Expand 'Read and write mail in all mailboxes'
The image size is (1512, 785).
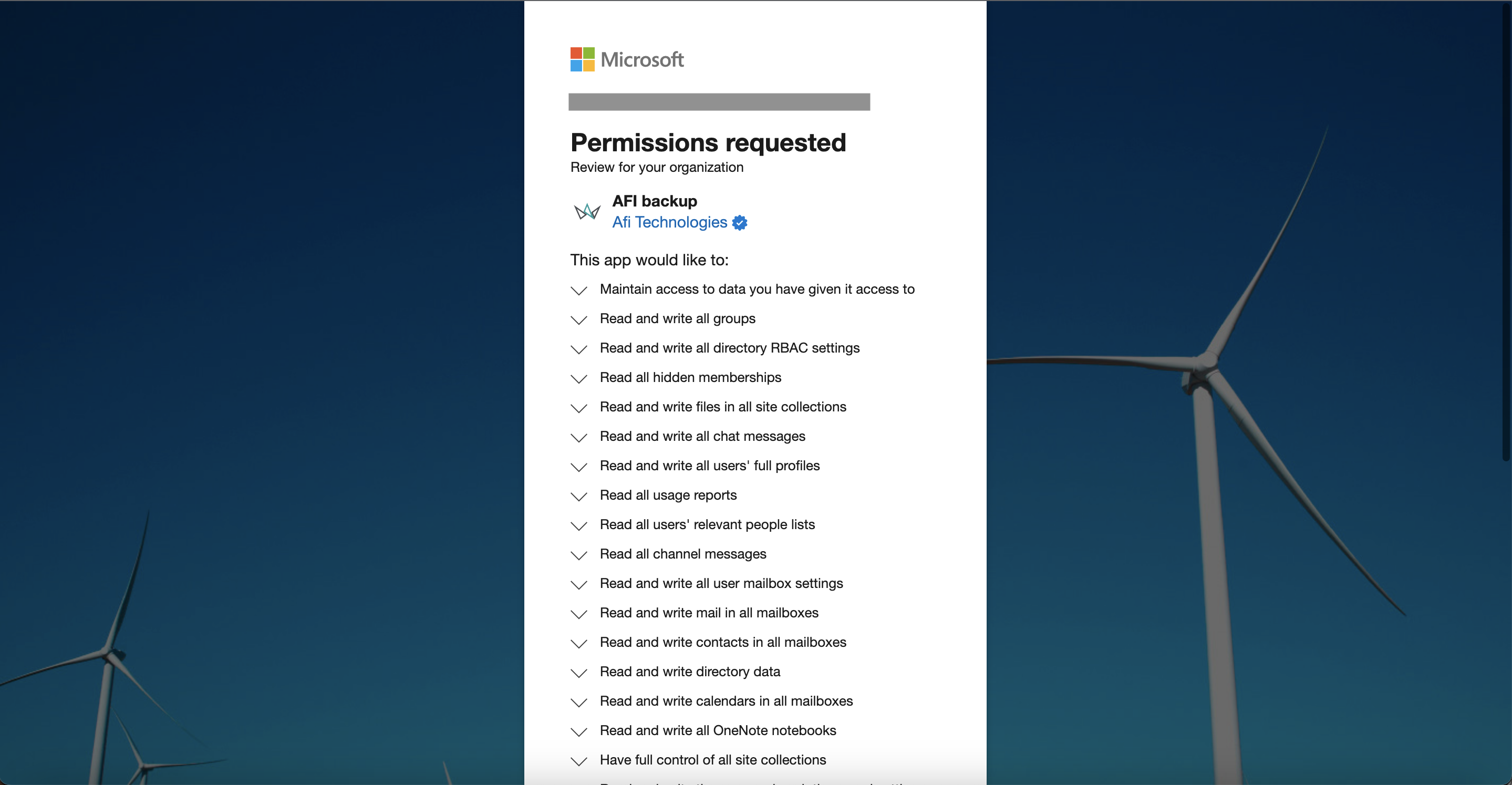pyautogui.click(x=579, y=614)
